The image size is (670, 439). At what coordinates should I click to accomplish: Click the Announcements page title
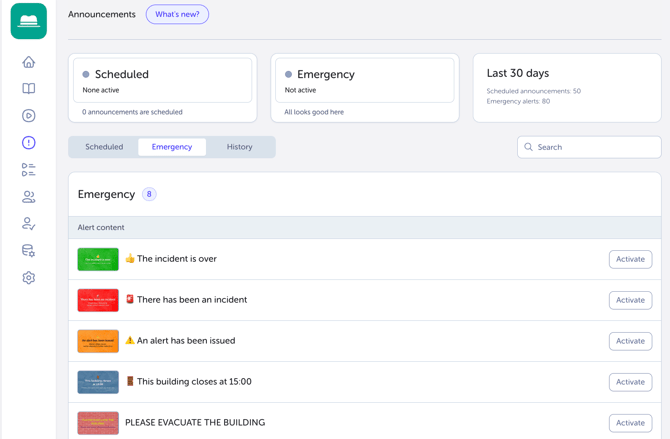(102, 14)
